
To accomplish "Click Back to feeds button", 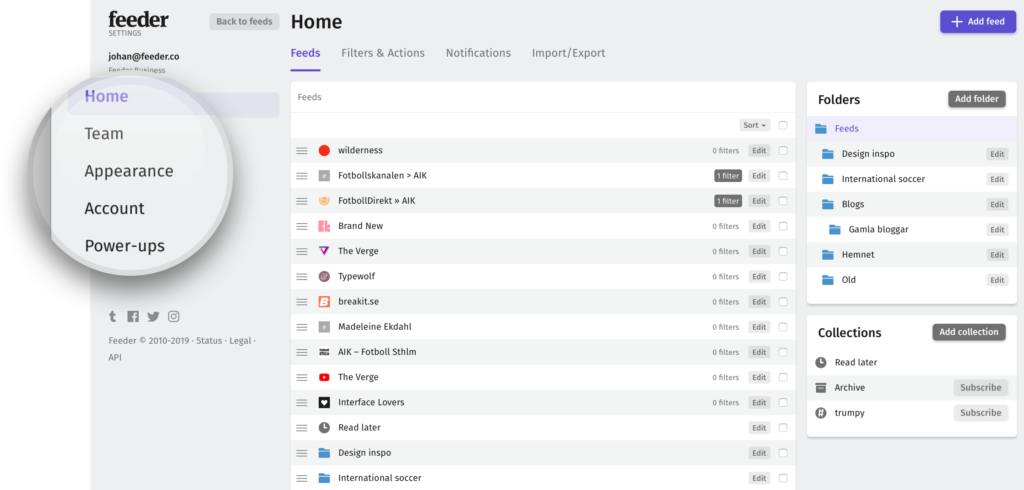I will (x=244, y=22).
